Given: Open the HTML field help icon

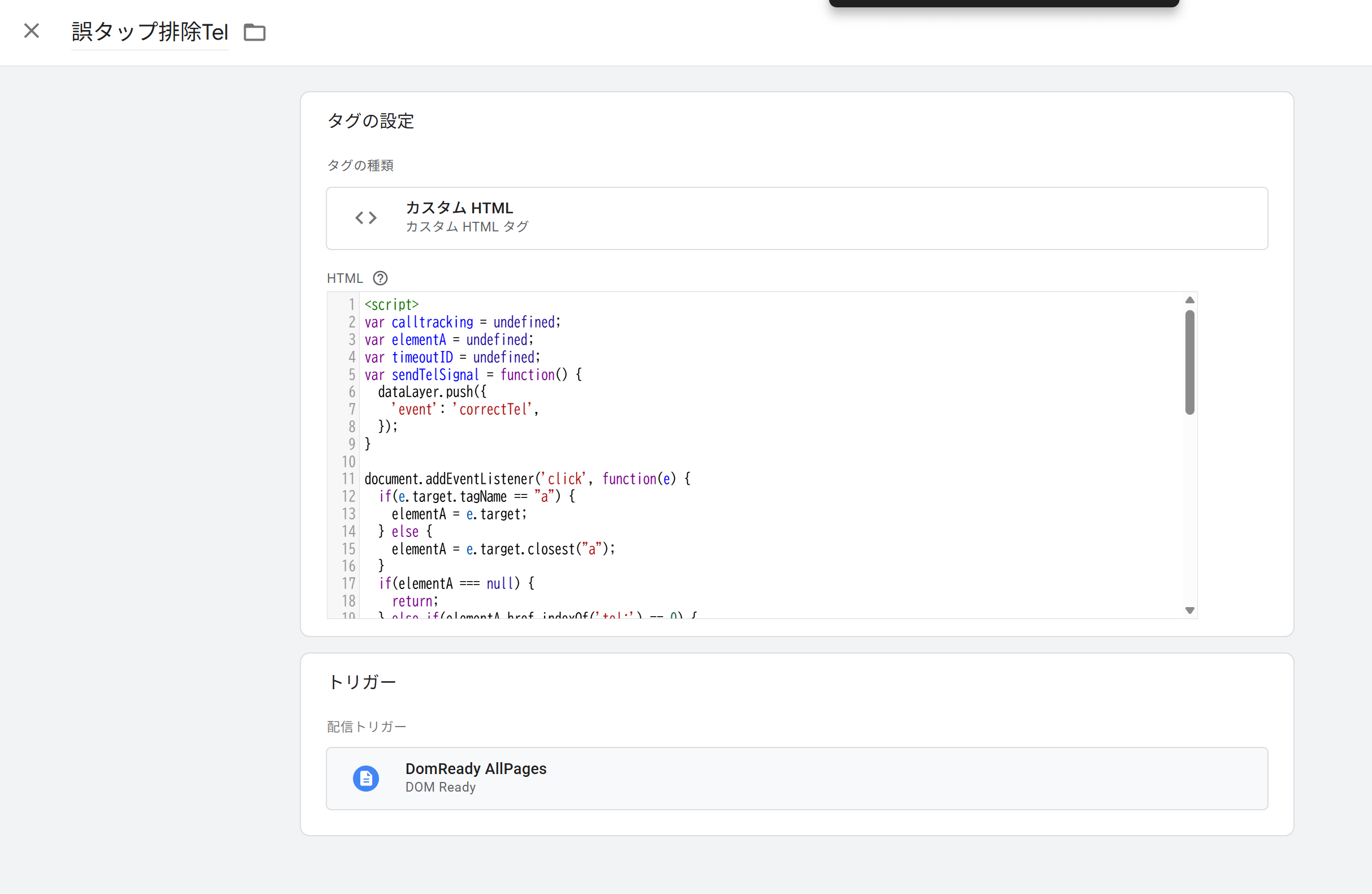Looking at the screenshot, I should (x=380, y=278).
